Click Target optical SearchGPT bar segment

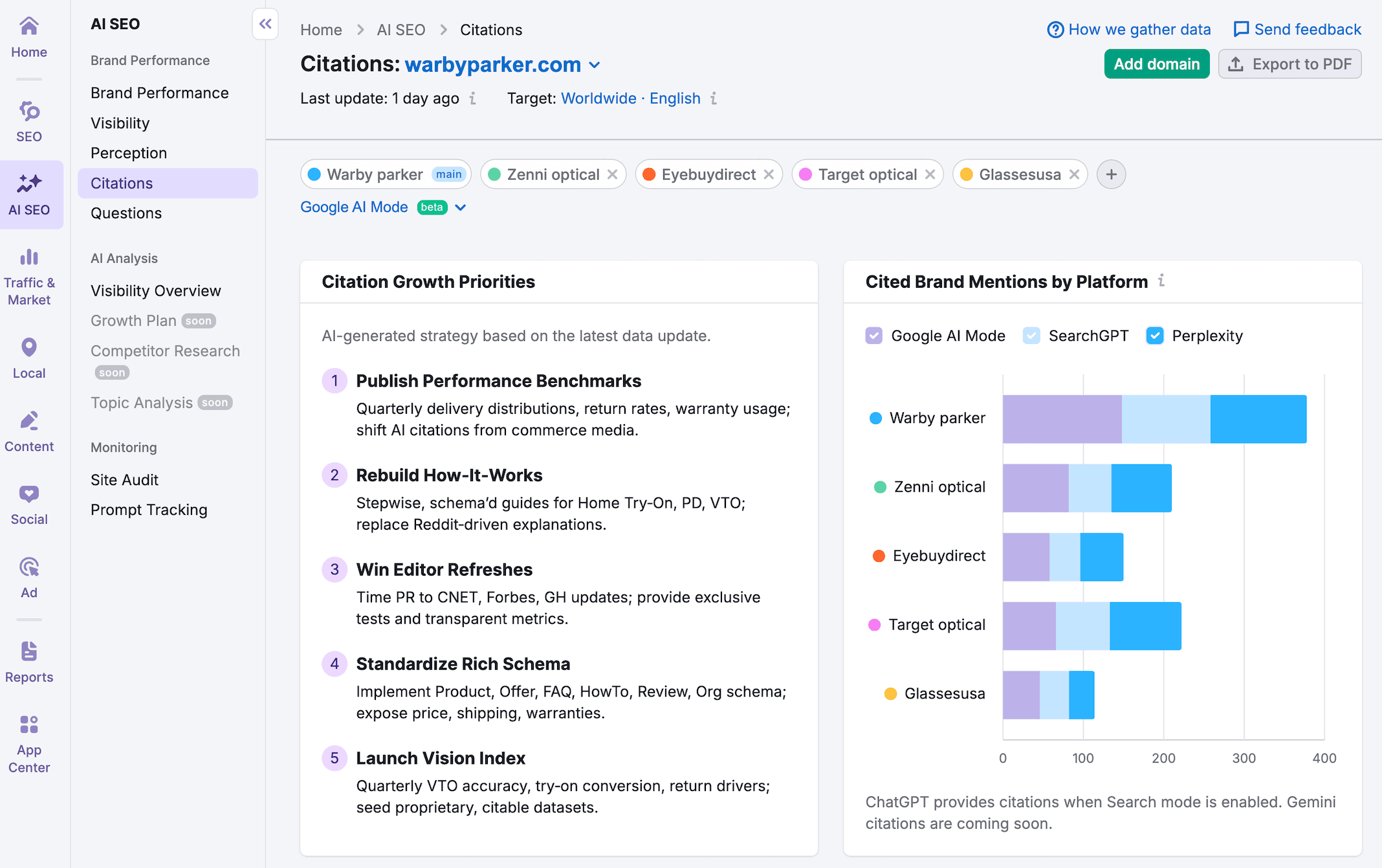point(1083,626)
